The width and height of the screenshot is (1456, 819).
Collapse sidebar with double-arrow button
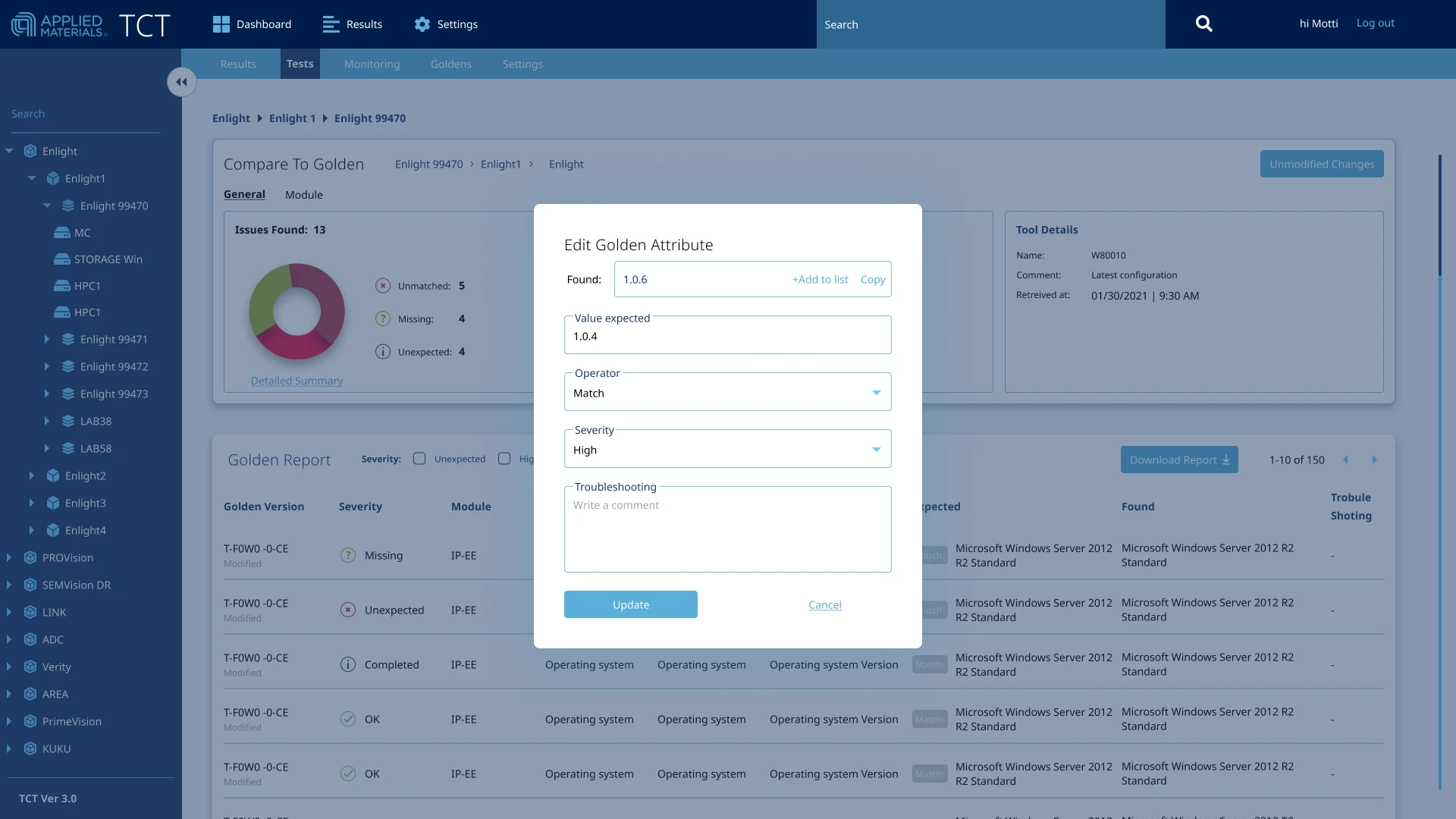(181, 82)
